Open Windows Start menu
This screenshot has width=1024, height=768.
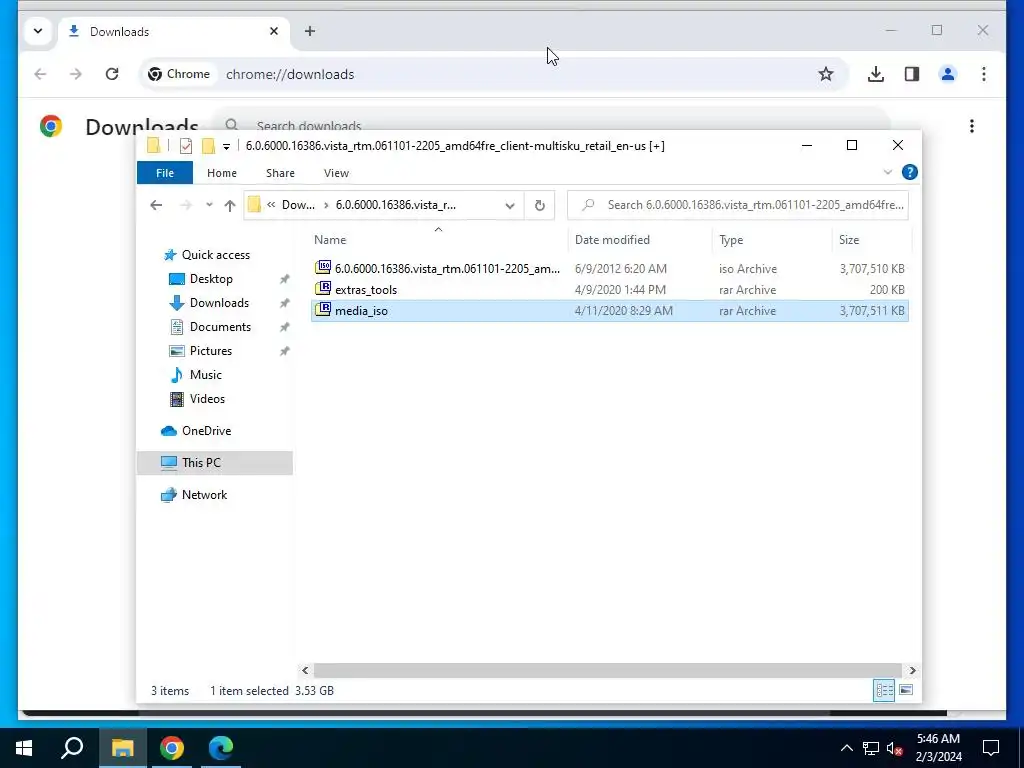coord(24,748)
